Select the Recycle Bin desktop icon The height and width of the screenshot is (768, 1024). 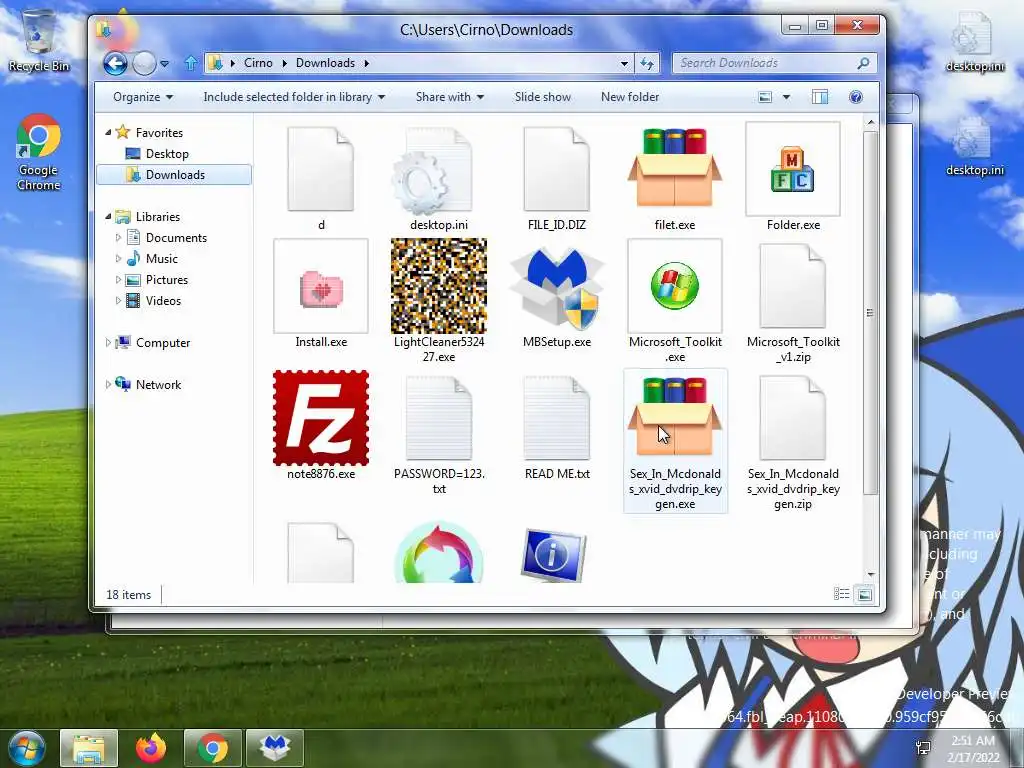tap(39, 40)
